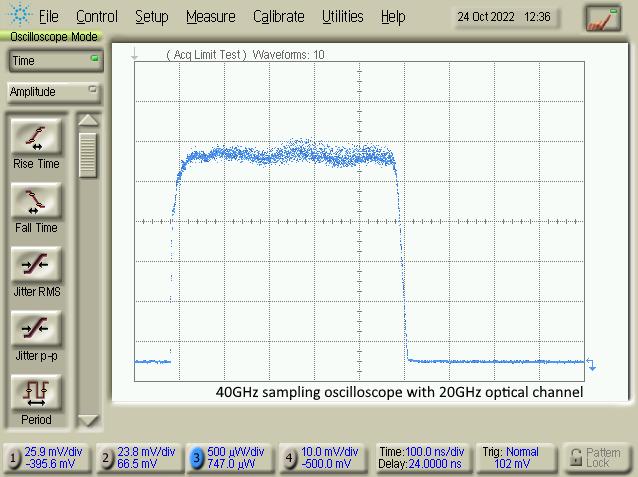The width and height of the screenshot is (638, 477).
Task: Click the Rise Time measurement icon
Action: 36,137
